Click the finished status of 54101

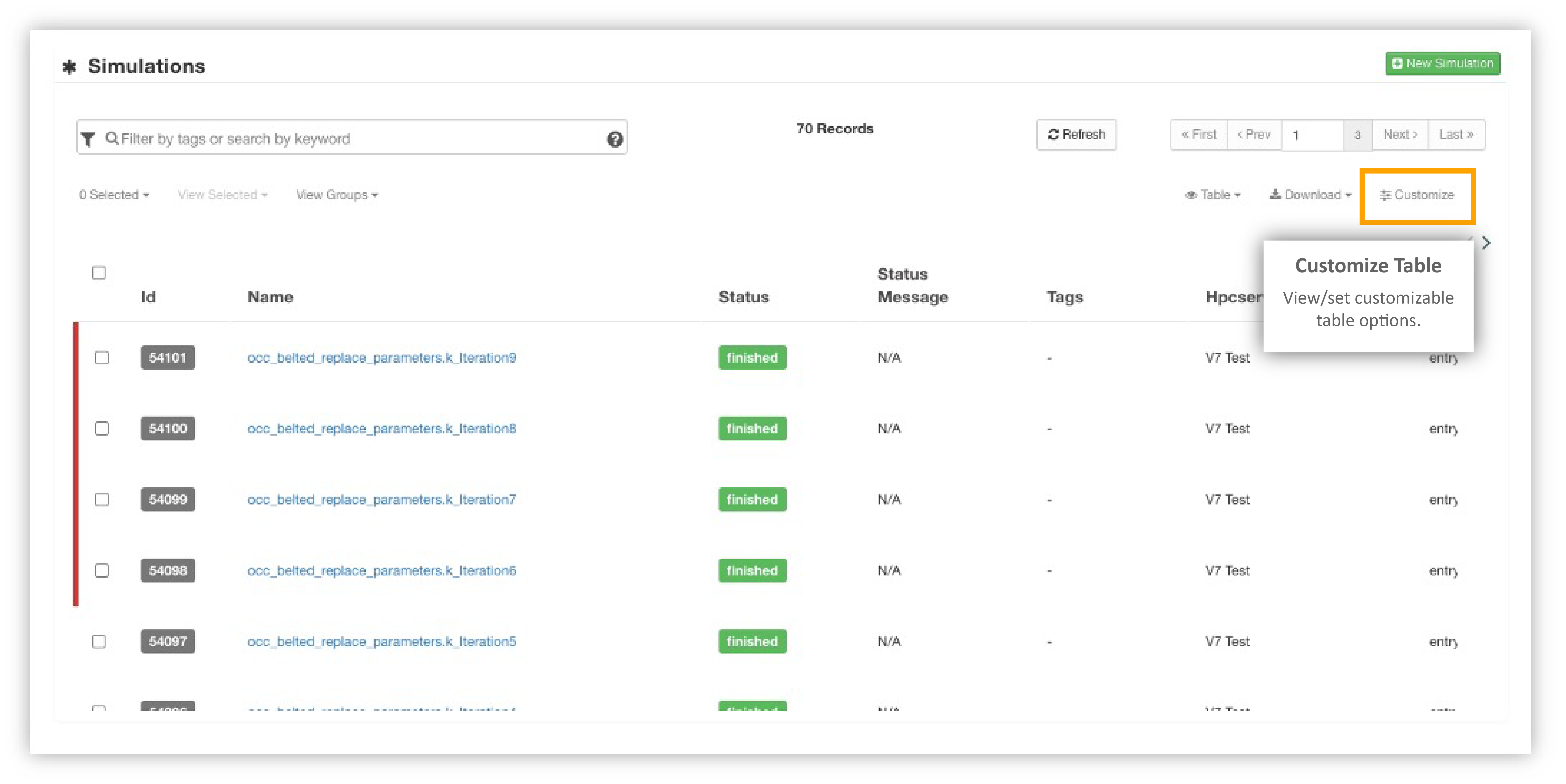[753, 357]
